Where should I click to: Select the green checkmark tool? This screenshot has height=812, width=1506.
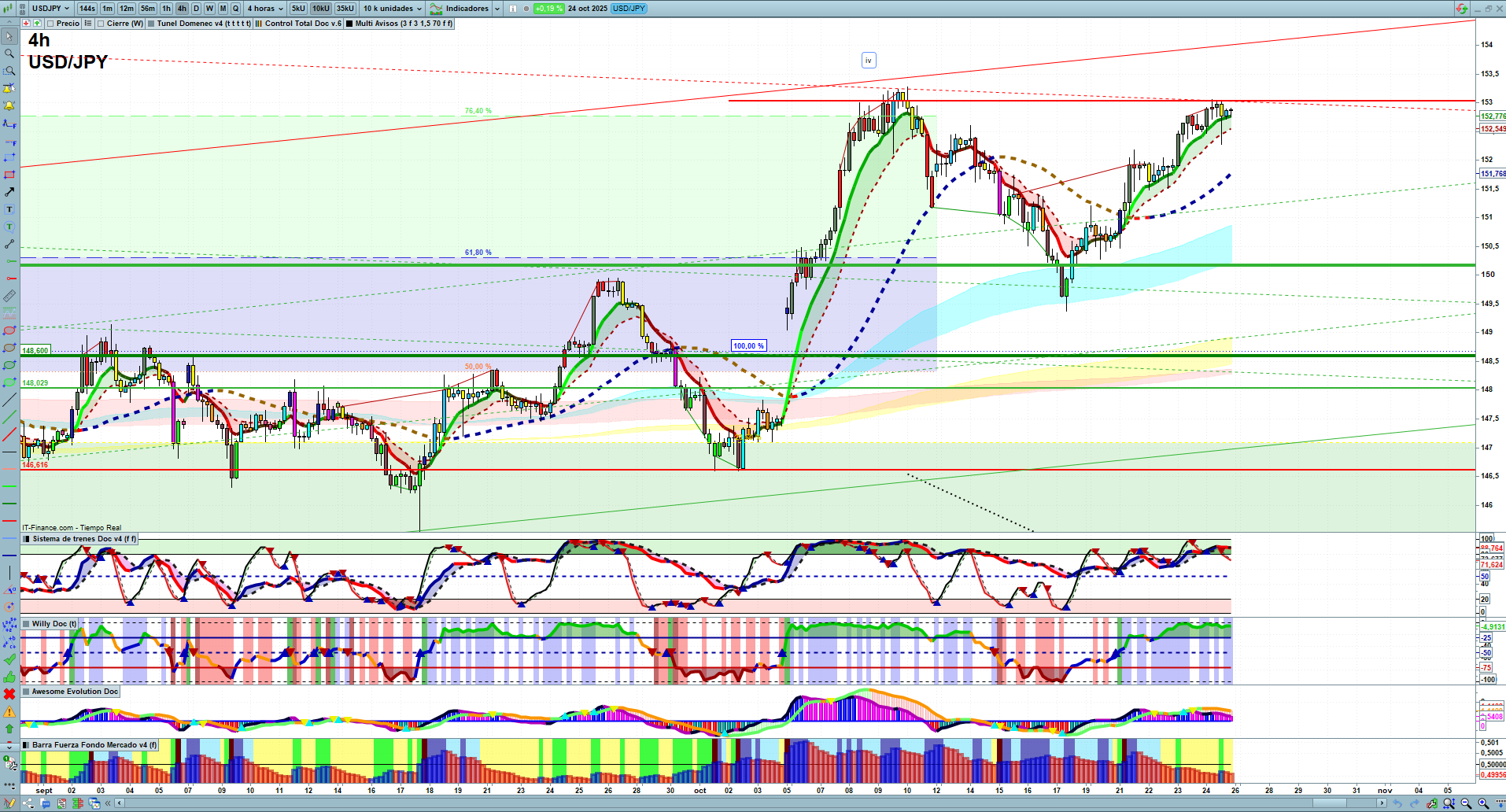click(9, 659)
